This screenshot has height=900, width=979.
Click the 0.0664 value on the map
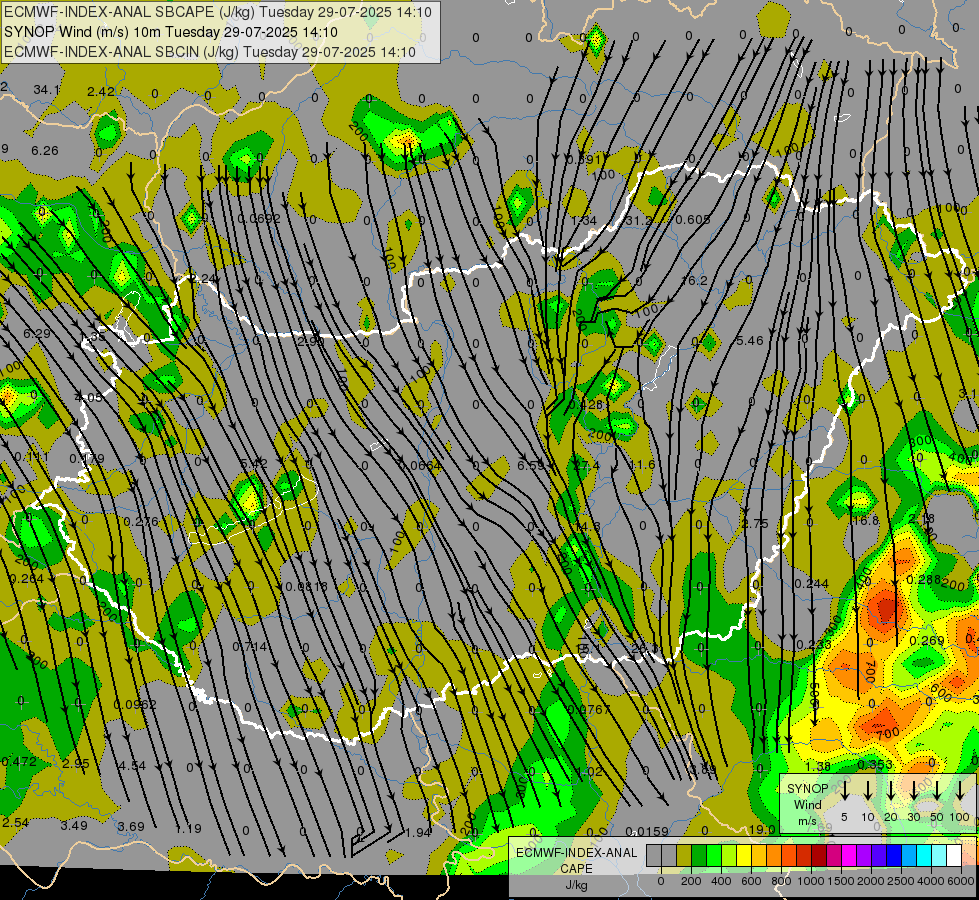pyautogui.click(x=420, y=465)
